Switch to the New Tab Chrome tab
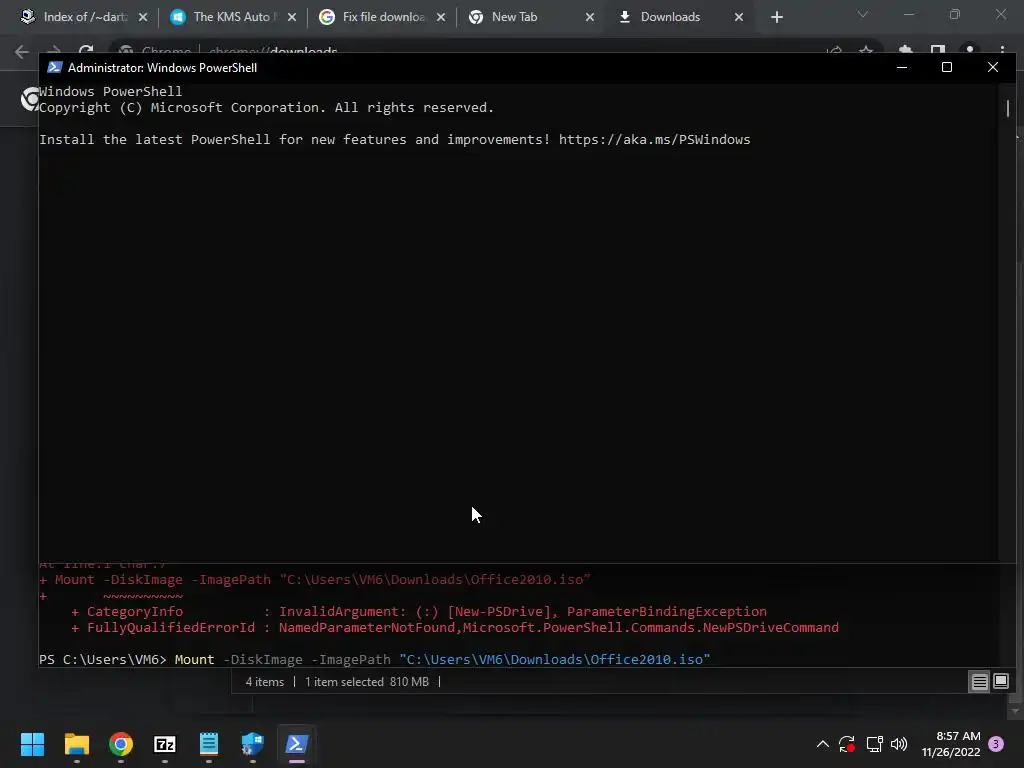The image size is (1024, 768). pos(525,17)
